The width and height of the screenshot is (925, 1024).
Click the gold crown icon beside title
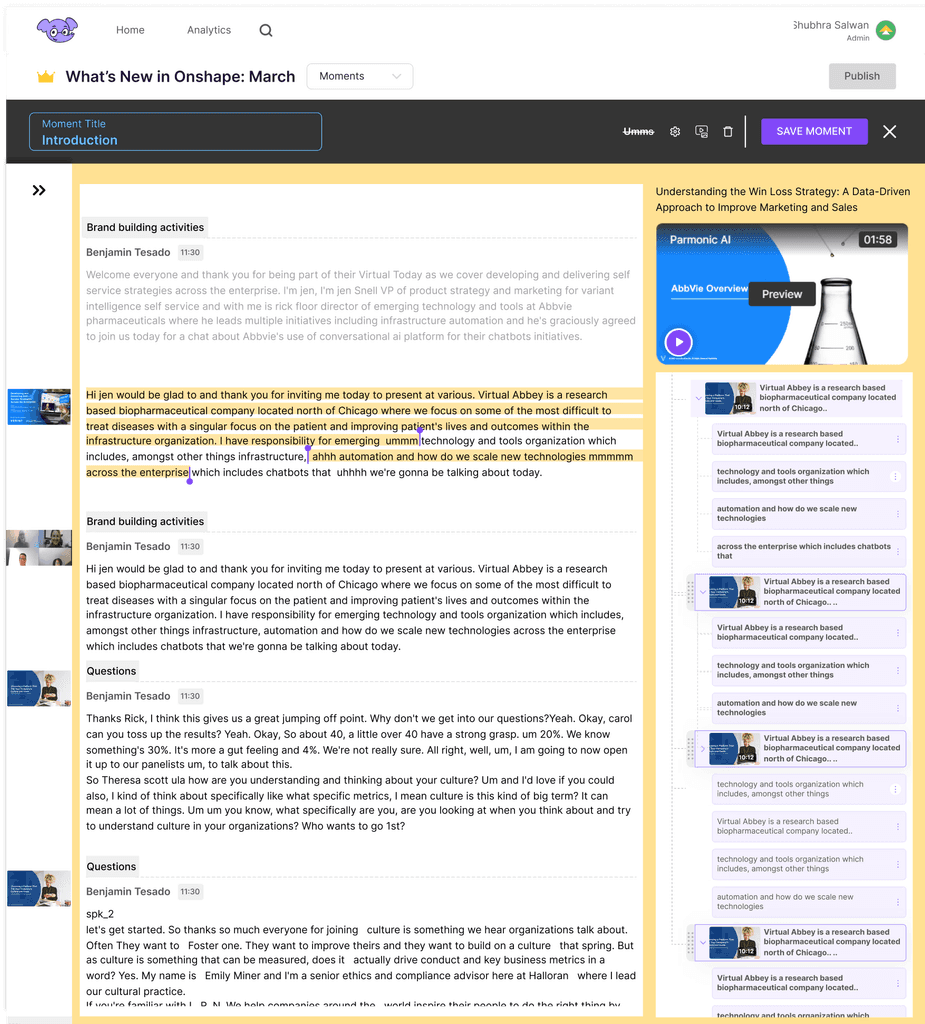(46, 76)
